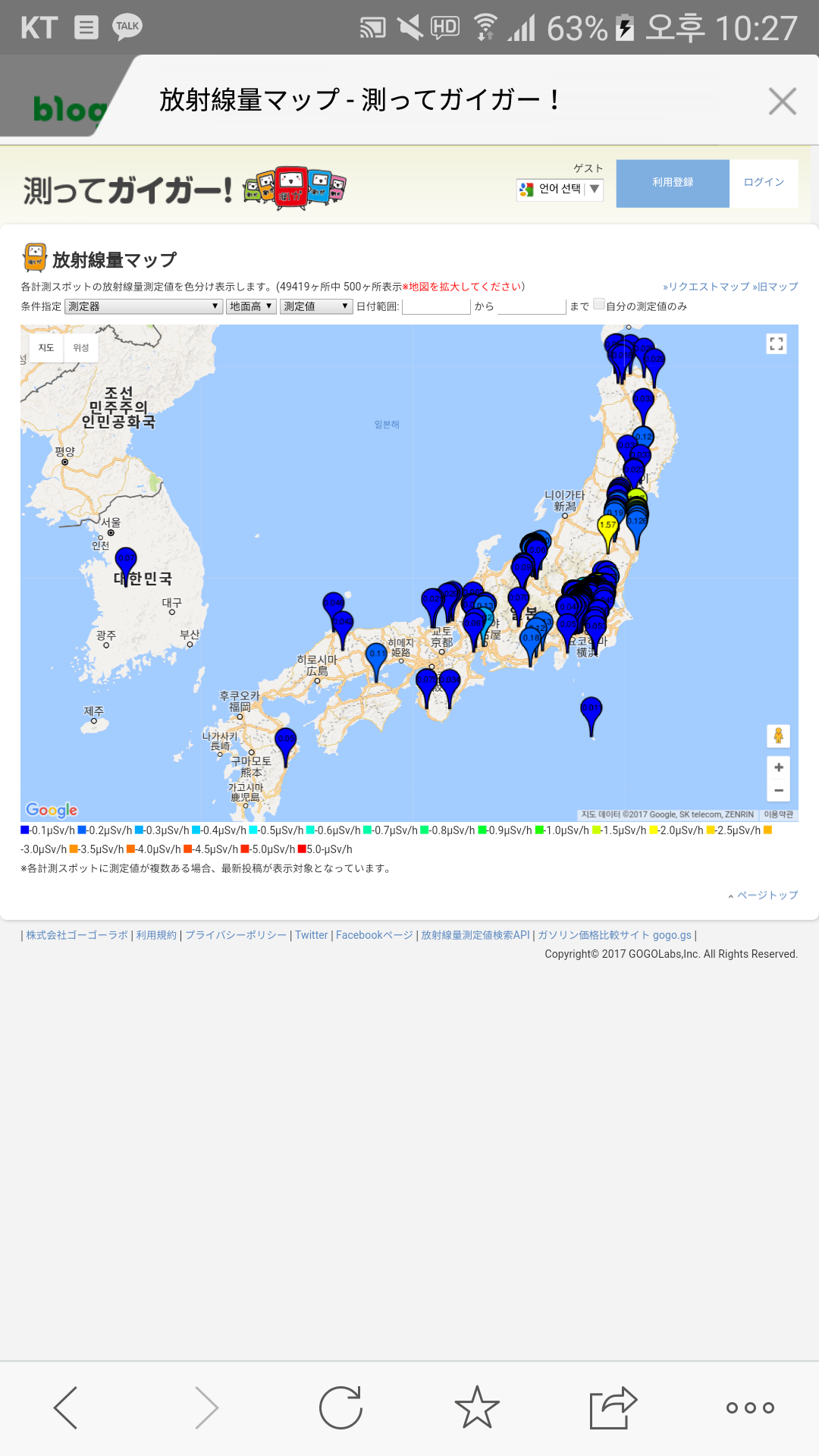Close the blog web view
This screenshot has width=819, height=1456.
point(782,101)
